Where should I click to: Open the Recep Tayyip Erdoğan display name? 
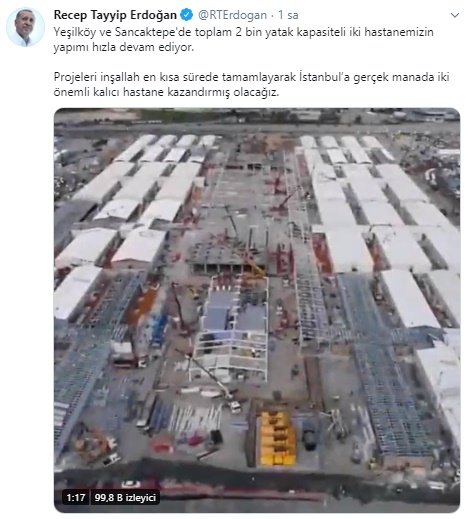[115, 15]
